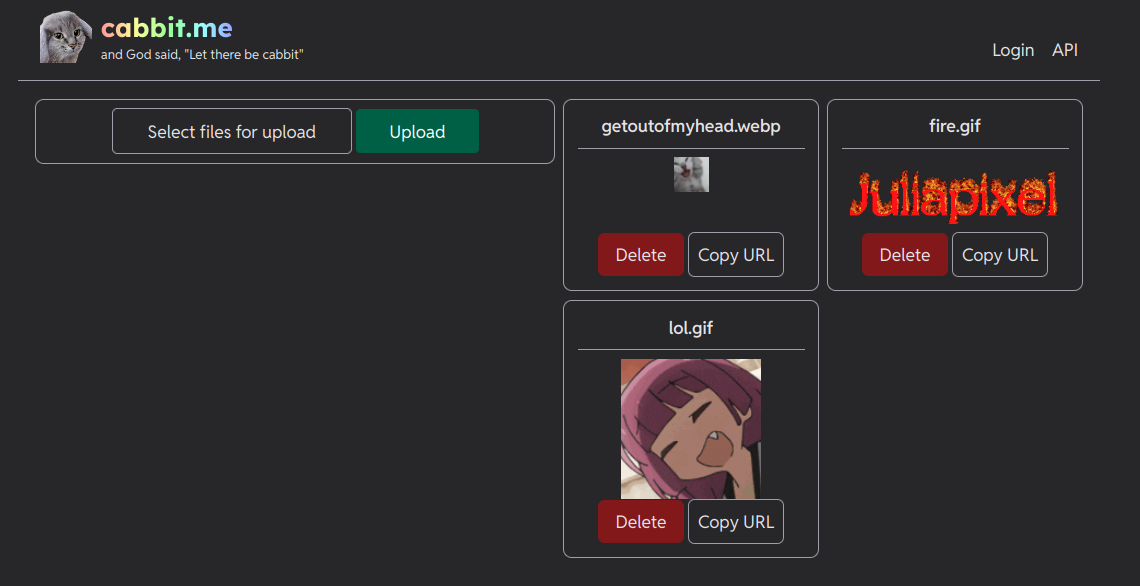The height and width of the screenshot is (586, 1140).
Task: Delete the lol.gif file
Action: (641, 522)
